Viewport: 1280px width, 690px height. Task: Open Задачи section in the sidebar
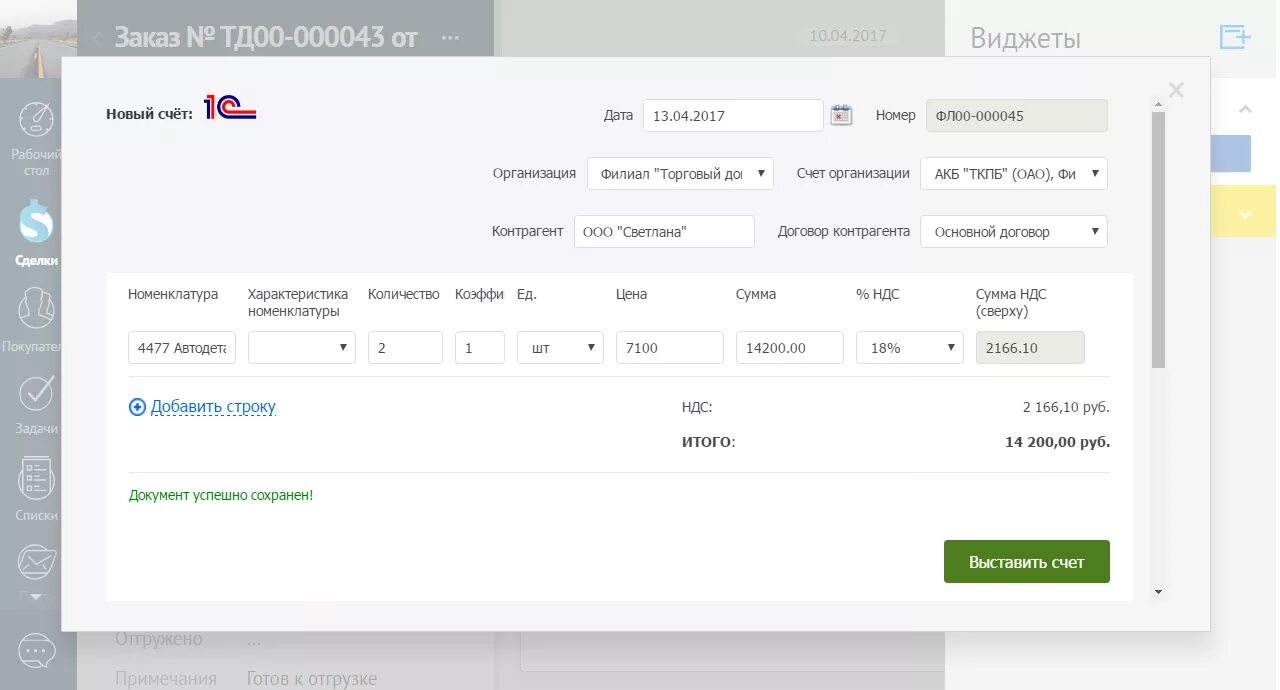[x=37, y=405]
